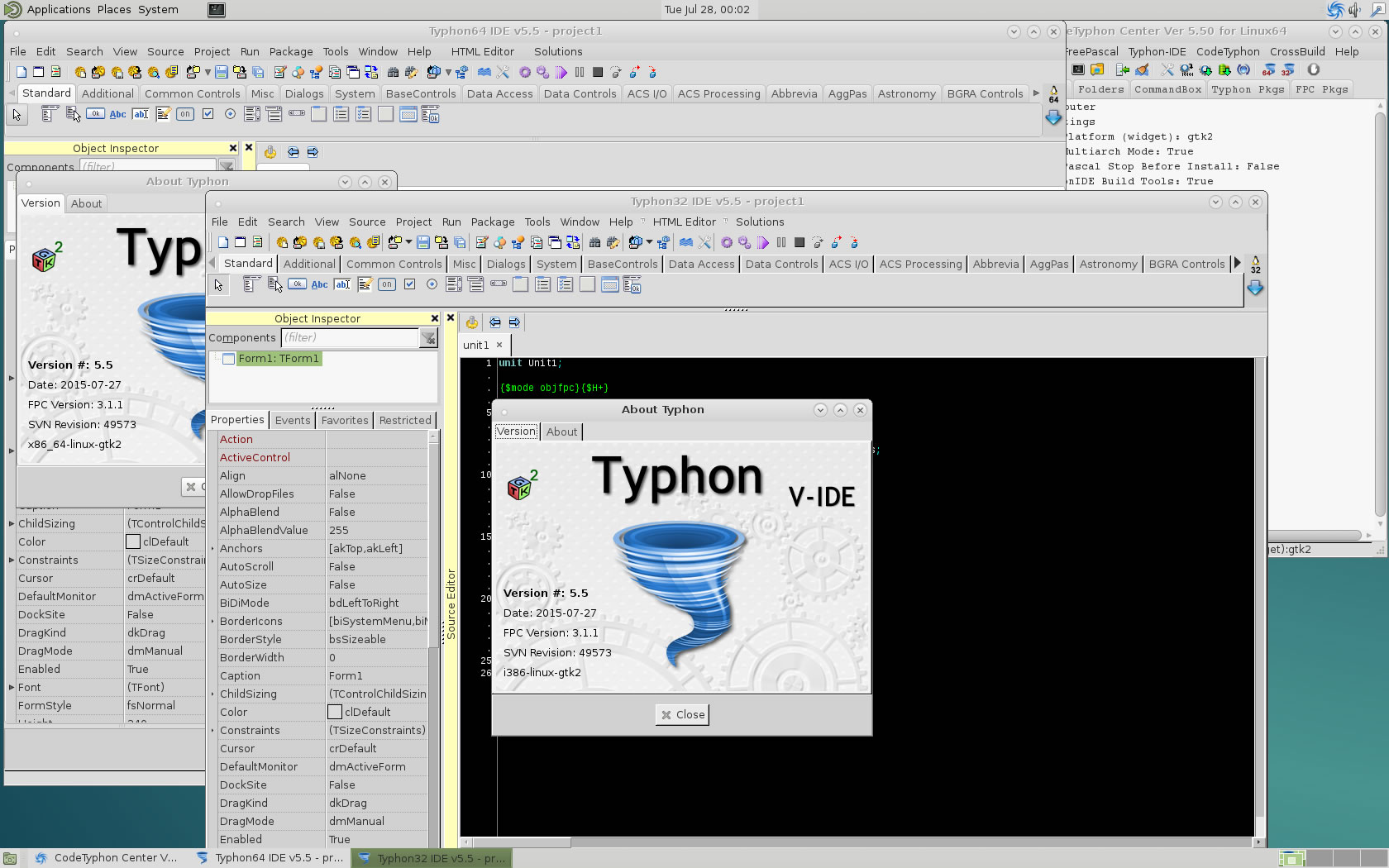The height and width of the screenshot is (868, 1389).
Task: Expand ChildSizing property in Typhon32 inspector
Action: (212, 694)
